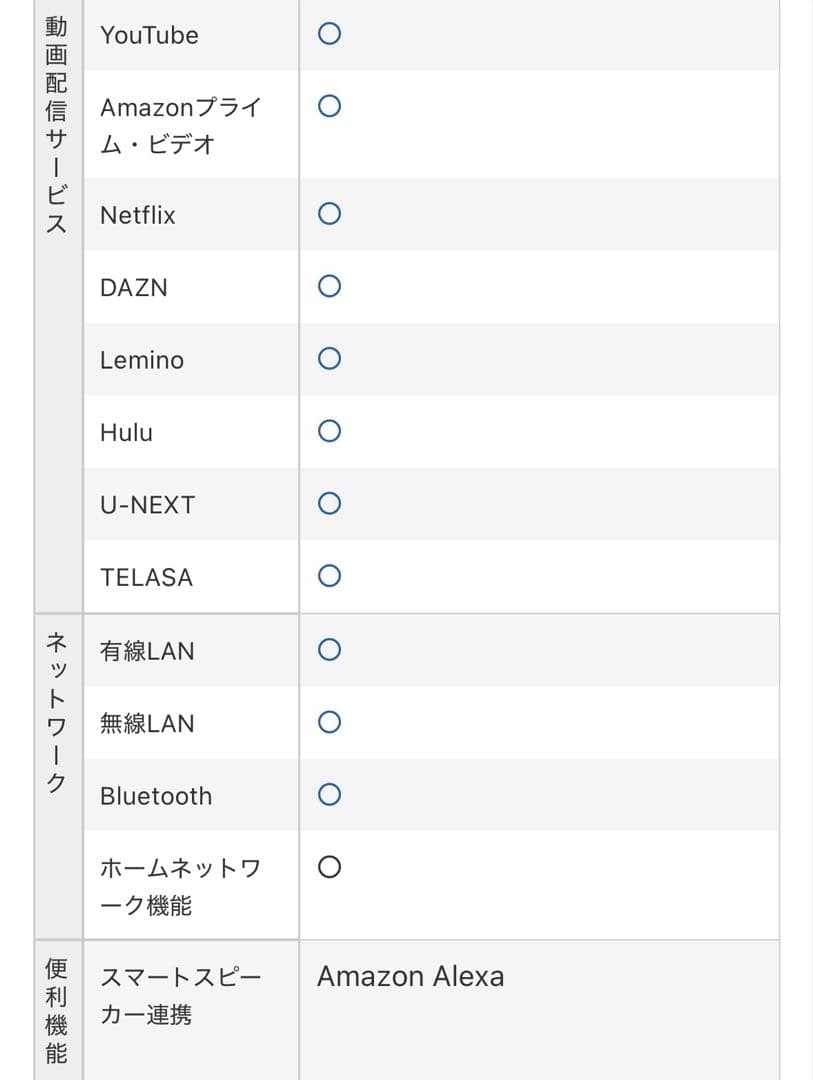Click the circle mark for Amazon Prime Video

click(x=329, y=106)
